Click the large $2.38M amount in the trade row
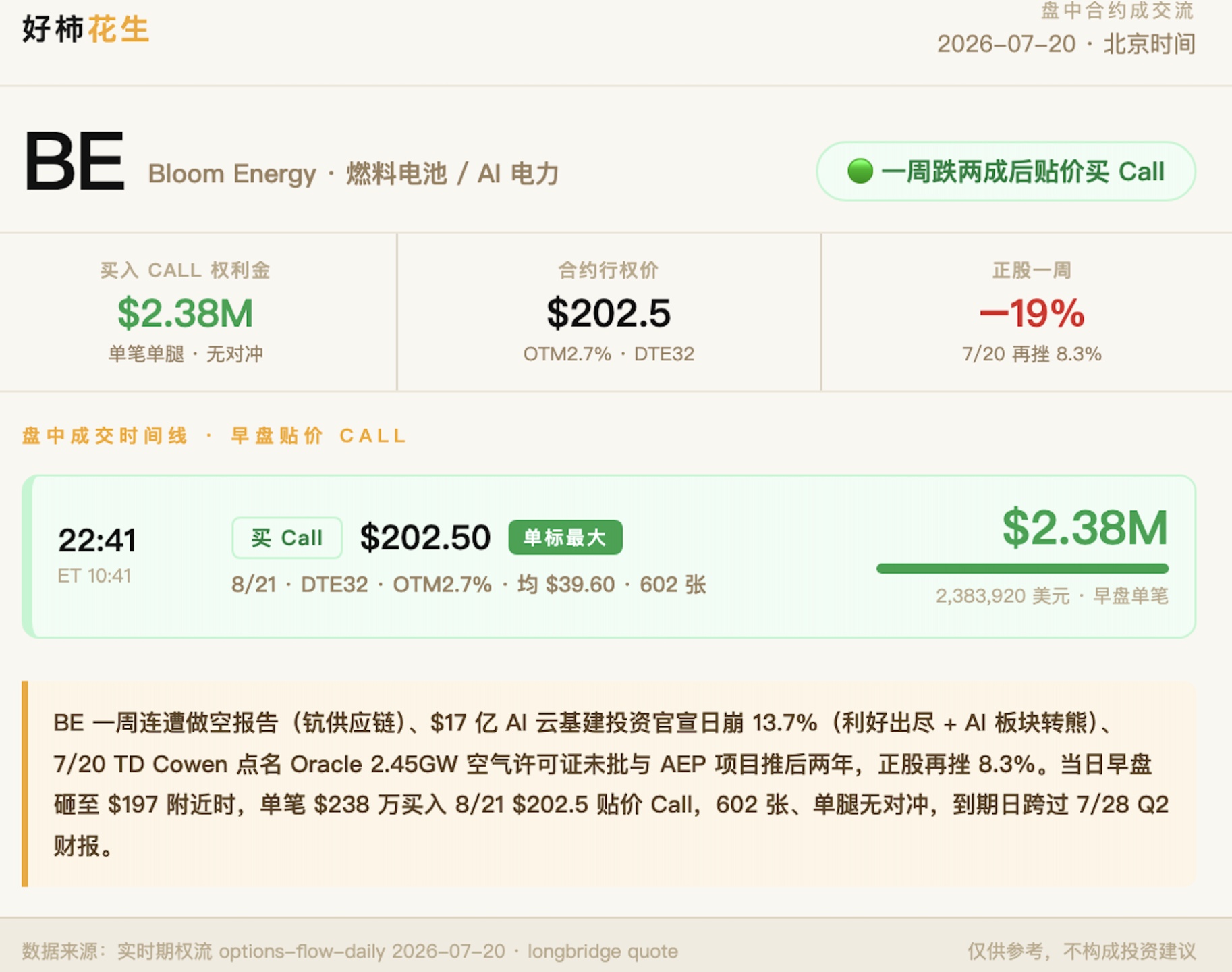1232x972 pixels. point(1084,528)
